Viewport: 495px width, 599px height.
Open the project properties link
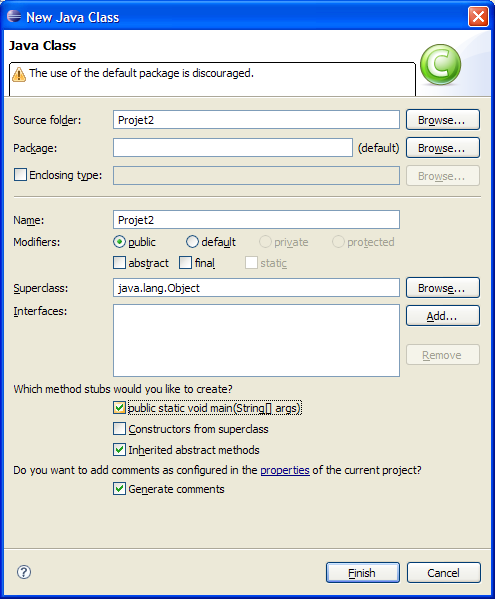point(285,470)
